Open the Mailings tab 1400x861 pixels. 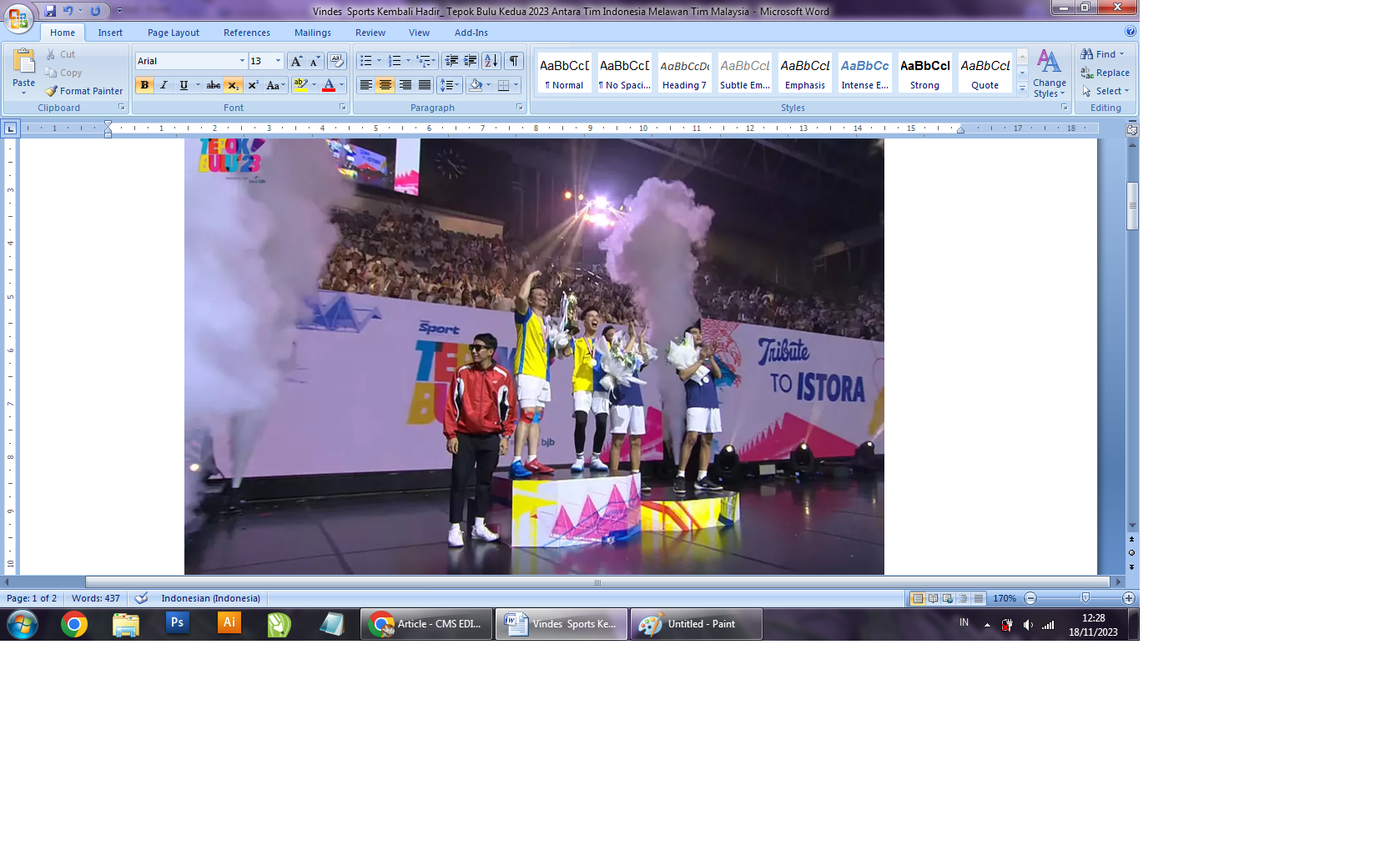click(x=313, y=33)
